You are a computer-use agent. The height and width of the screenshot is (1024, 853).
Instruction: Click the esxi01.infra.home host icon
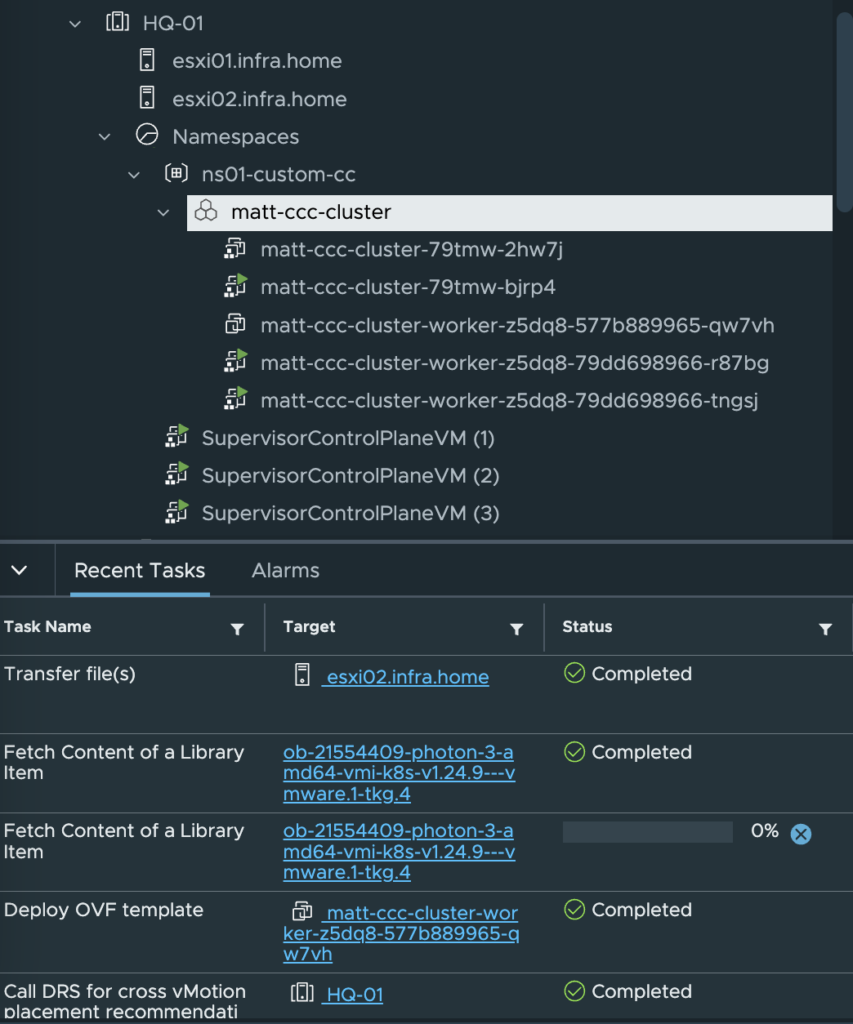click(147, 60)
